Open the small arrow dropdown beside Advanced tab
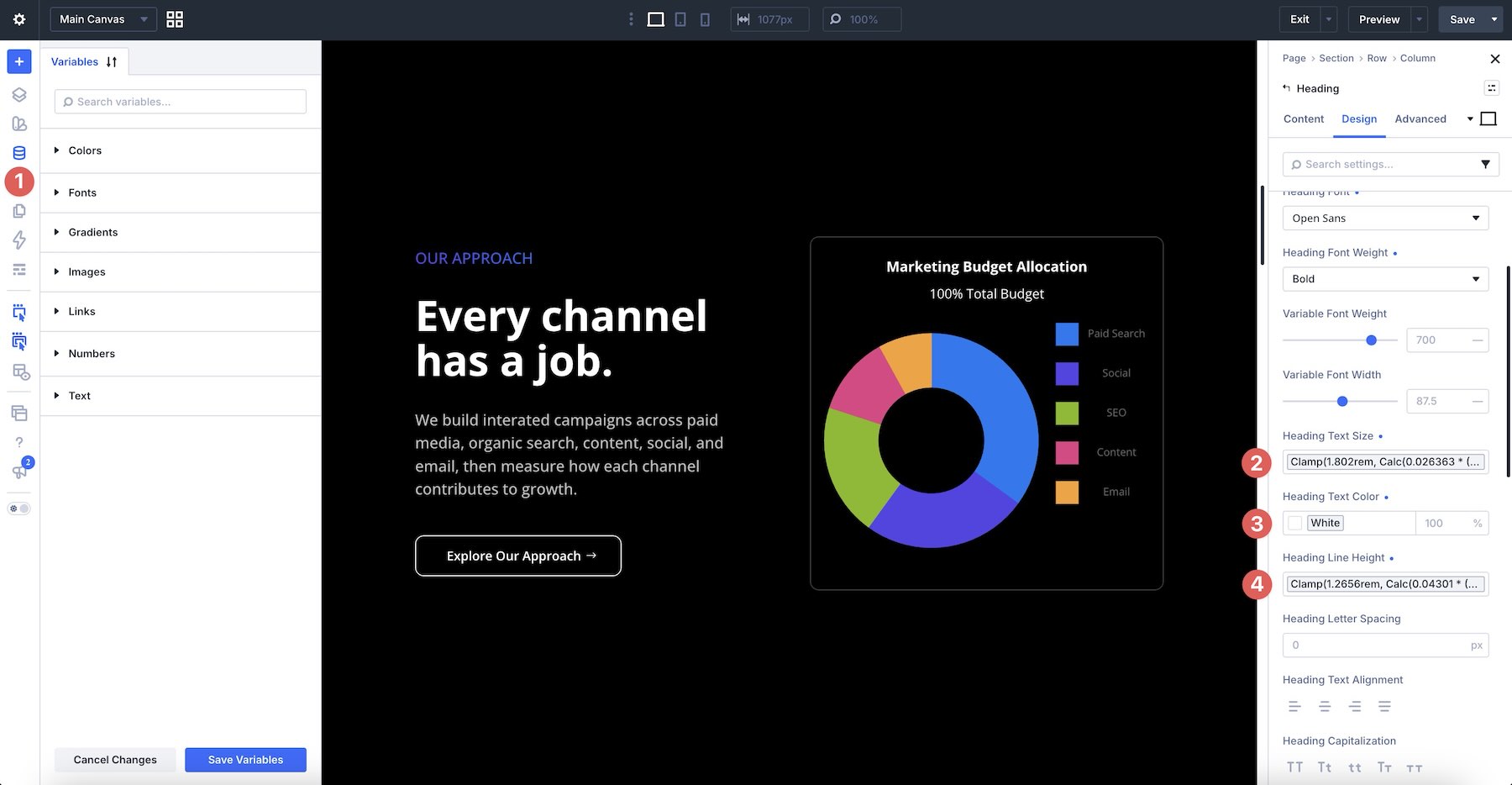The height and width of the screenshot is (785, 1512). click(1470, 119)
